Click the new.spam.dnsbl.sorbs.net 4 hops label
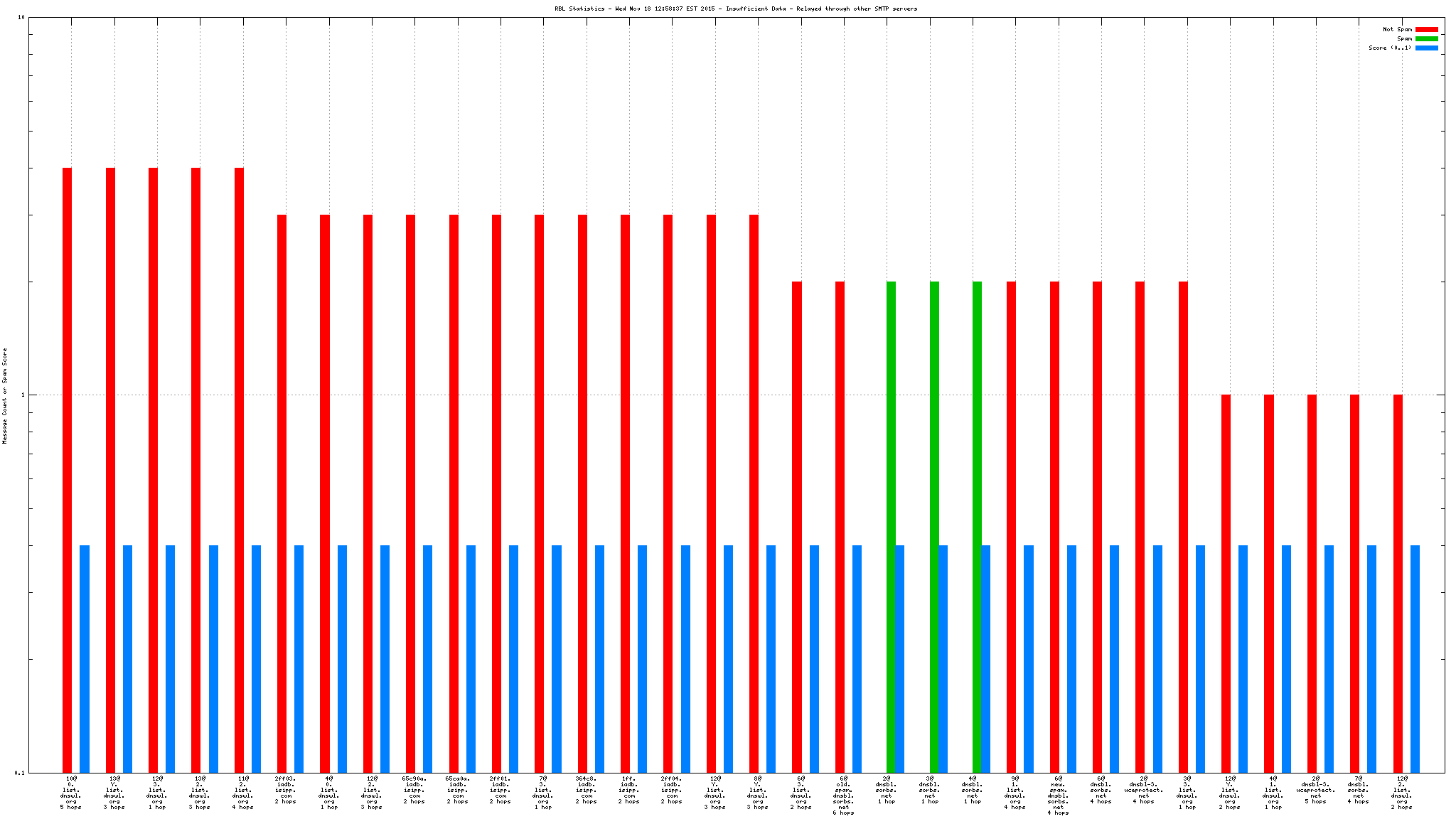The image size is (1456, 819). (x=1058, y=796)
